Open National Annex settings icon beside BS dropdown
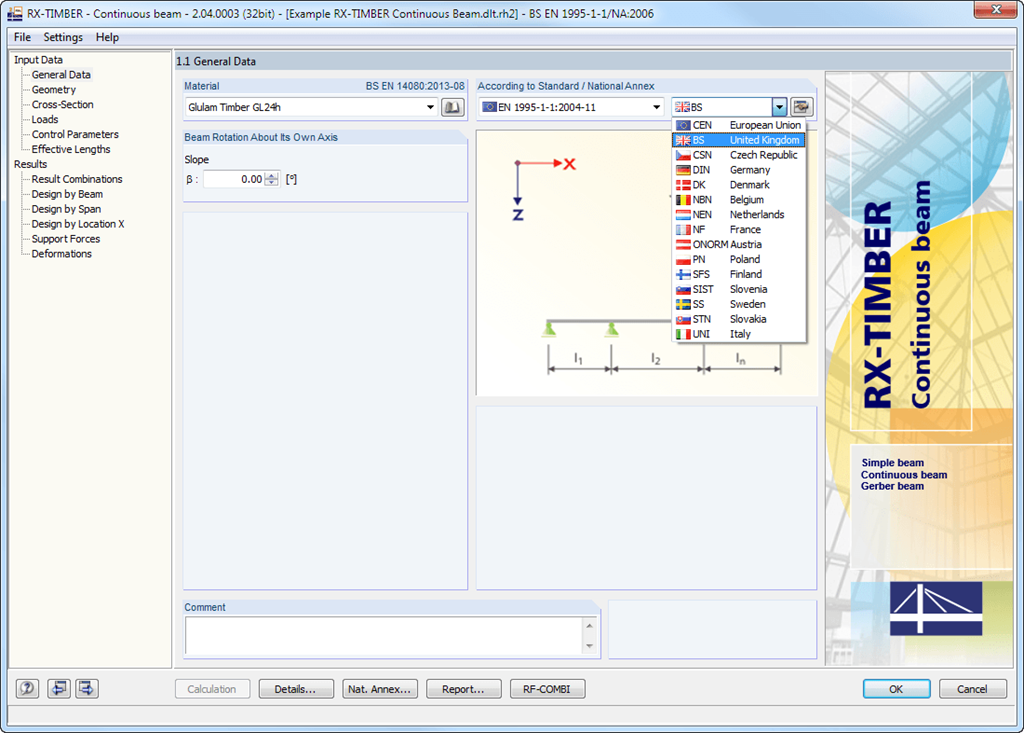1024x733 pixels. click(801, 107)
